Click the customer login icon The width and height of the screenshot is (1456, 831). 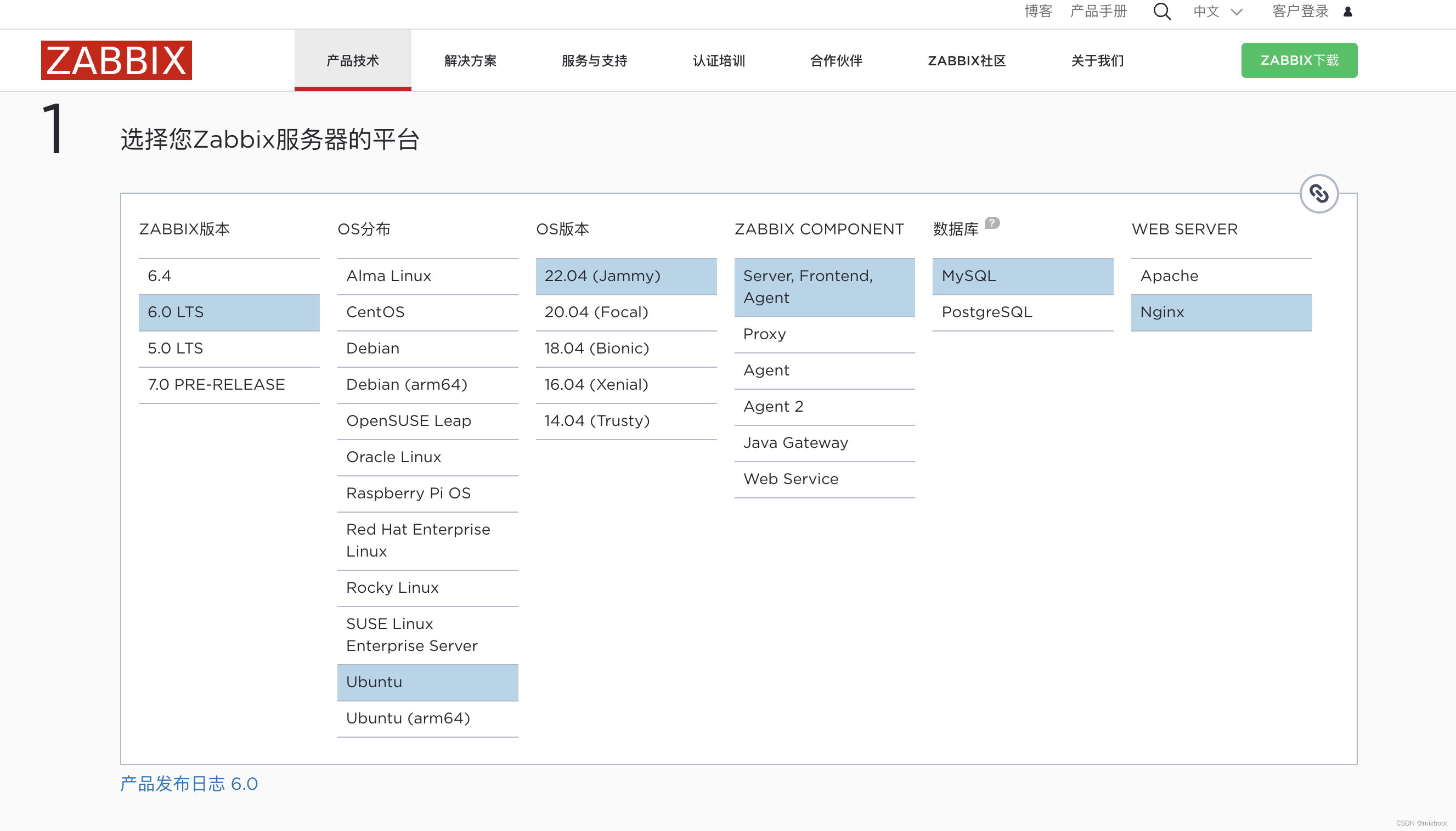click(1348, 12)
